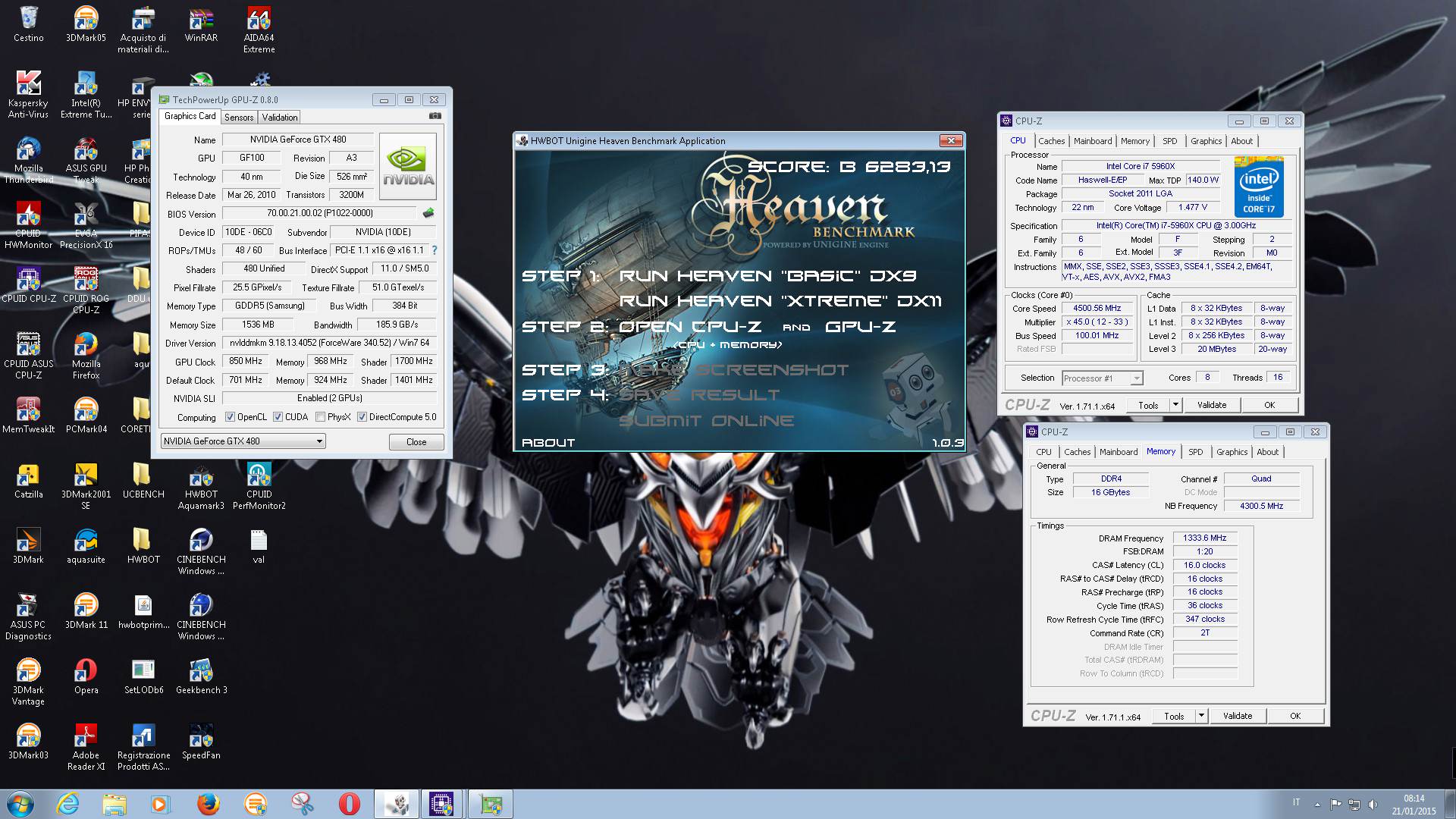Open Kaspersky Anti-Virus desktop icon
This screenshot has width=1456, height=819.
coord(28,94)
